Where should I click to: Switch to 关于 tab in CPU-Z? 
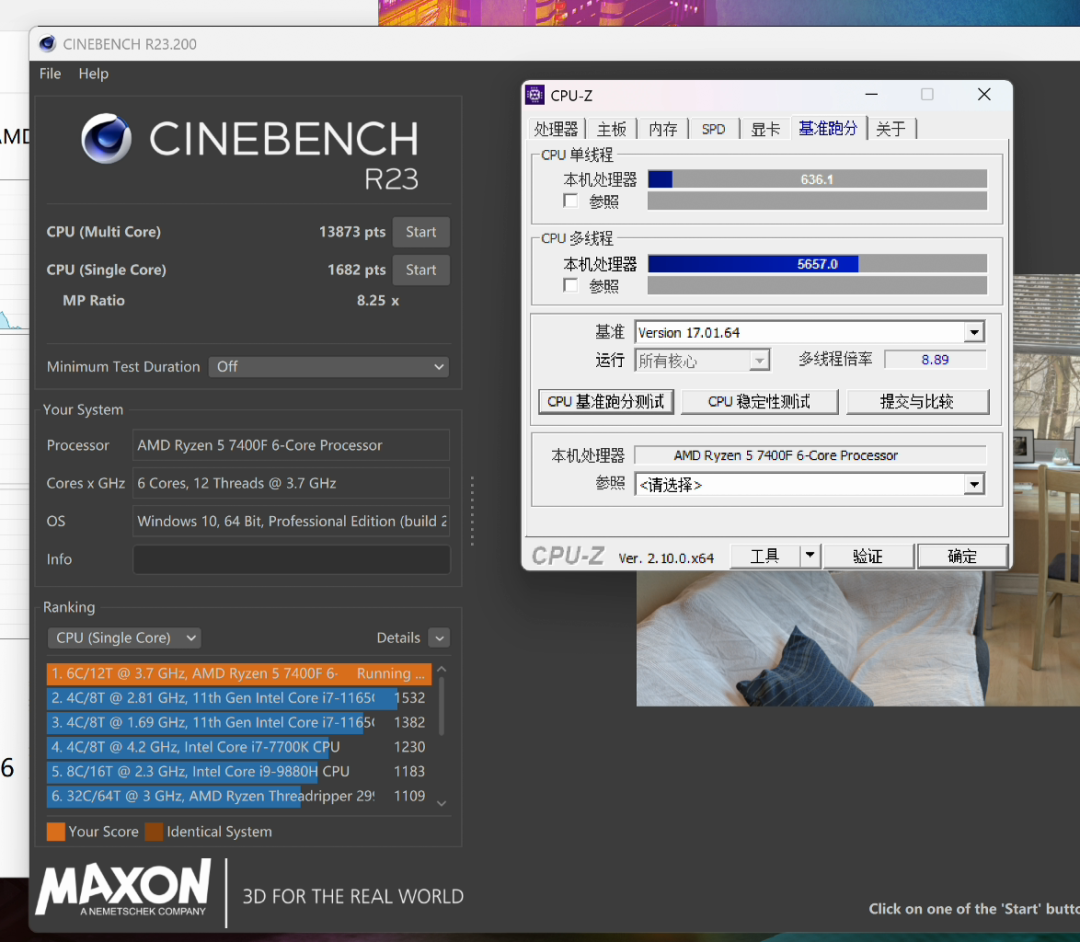coord(891,129)
